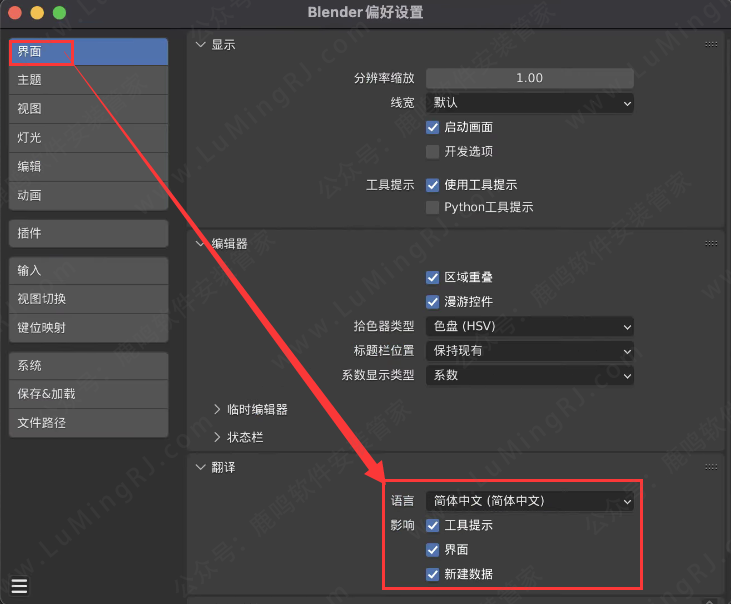Screen dimensions: 731x604
Task: Enable Python工具提示 checkbox
Action: pos(433,207)
